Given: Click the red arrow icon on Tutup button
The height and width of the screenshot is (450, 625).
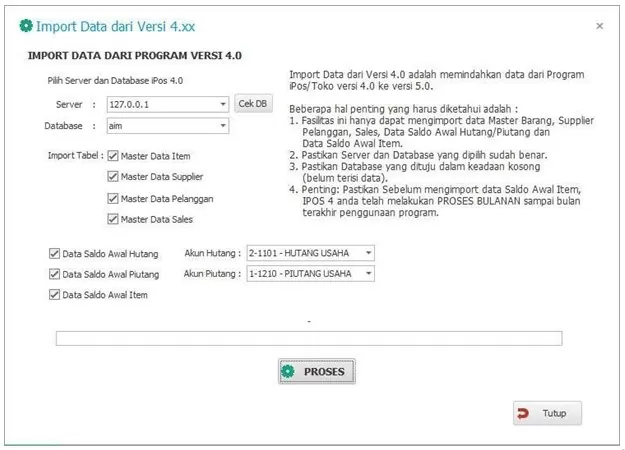Looking at the screenshot, I should pos(523,413).
